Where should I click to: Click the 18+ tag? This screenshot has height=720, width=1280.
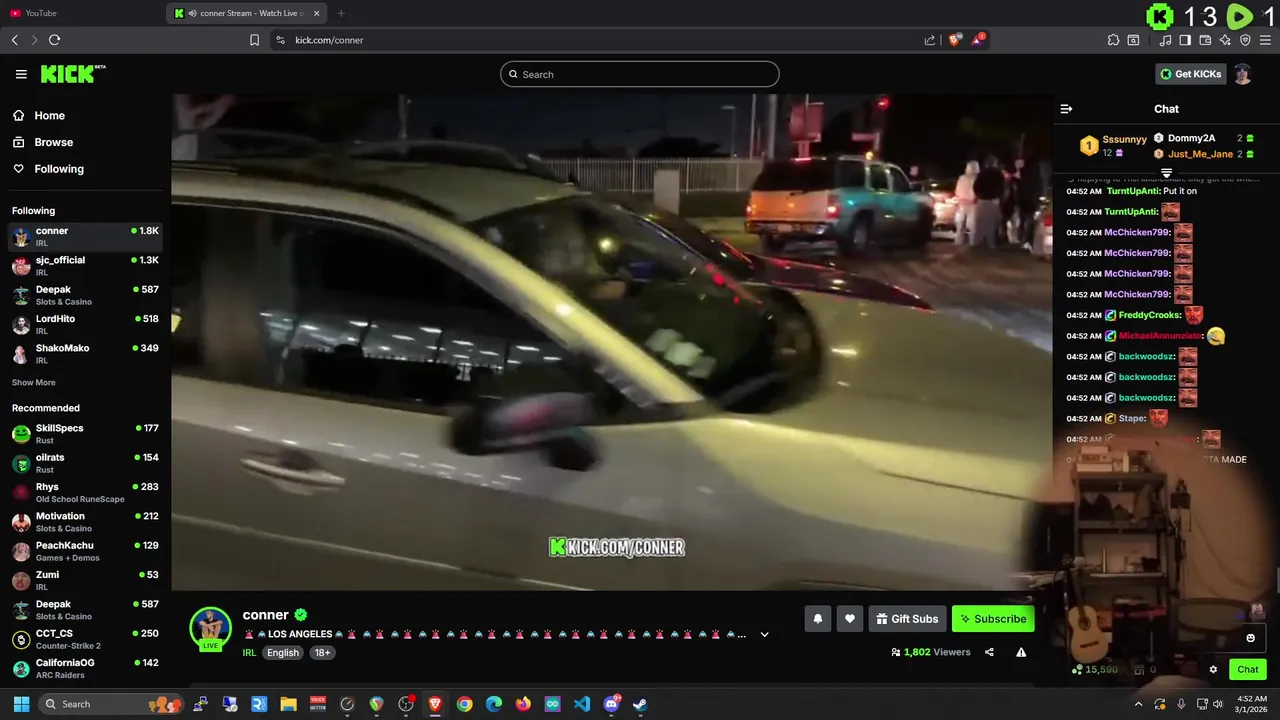pyautogui.click(x=322, y=652)
